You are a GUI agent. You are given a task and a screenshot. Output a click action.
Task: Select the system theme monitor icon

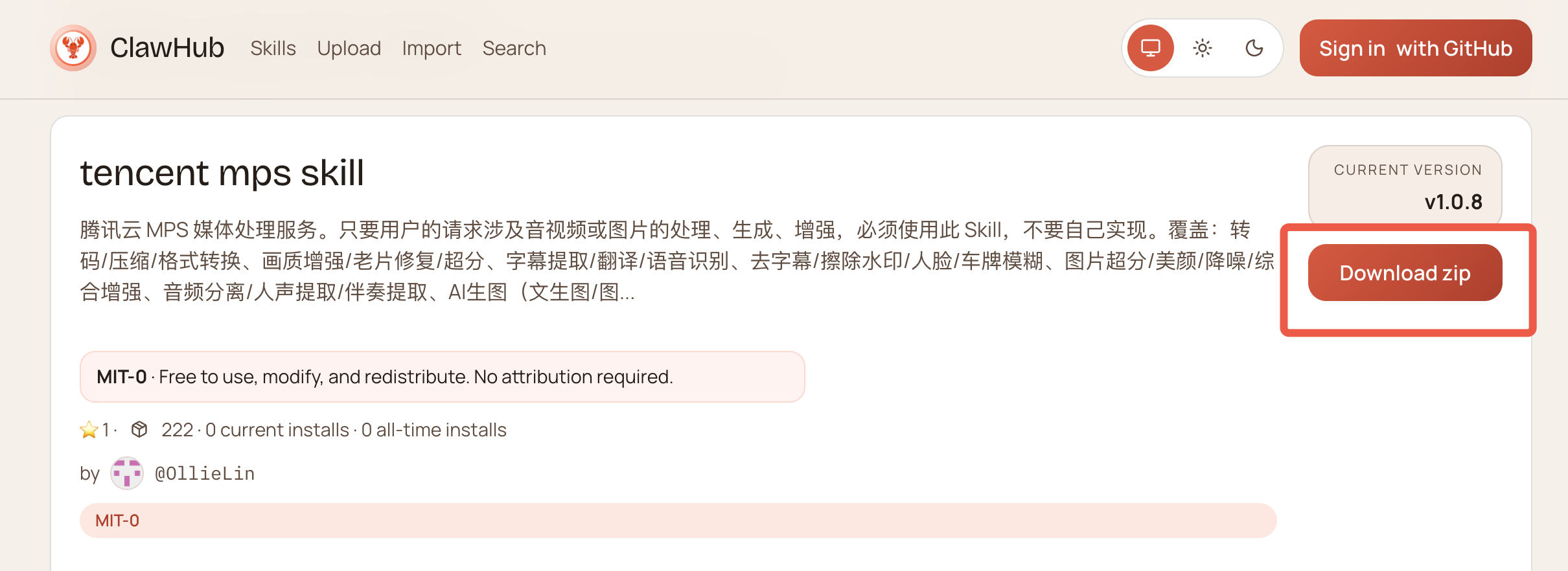pyautogui.click(x=1150, y=48)
